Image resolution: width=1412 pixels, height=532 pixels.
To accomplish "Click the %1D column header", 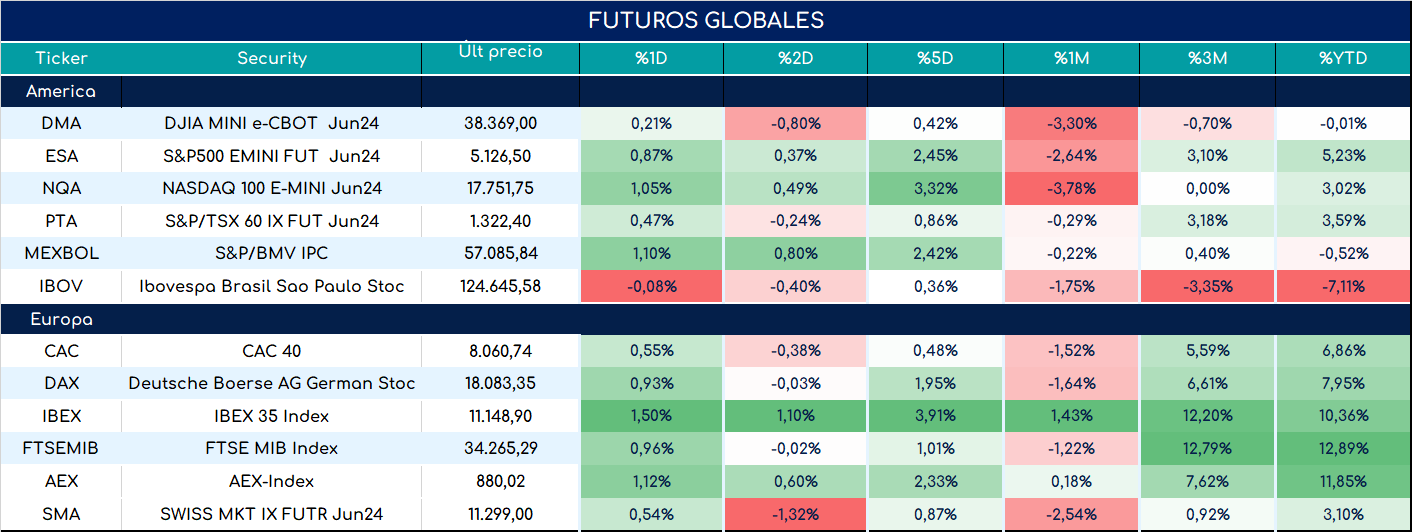I will click(x=651, y=58).
